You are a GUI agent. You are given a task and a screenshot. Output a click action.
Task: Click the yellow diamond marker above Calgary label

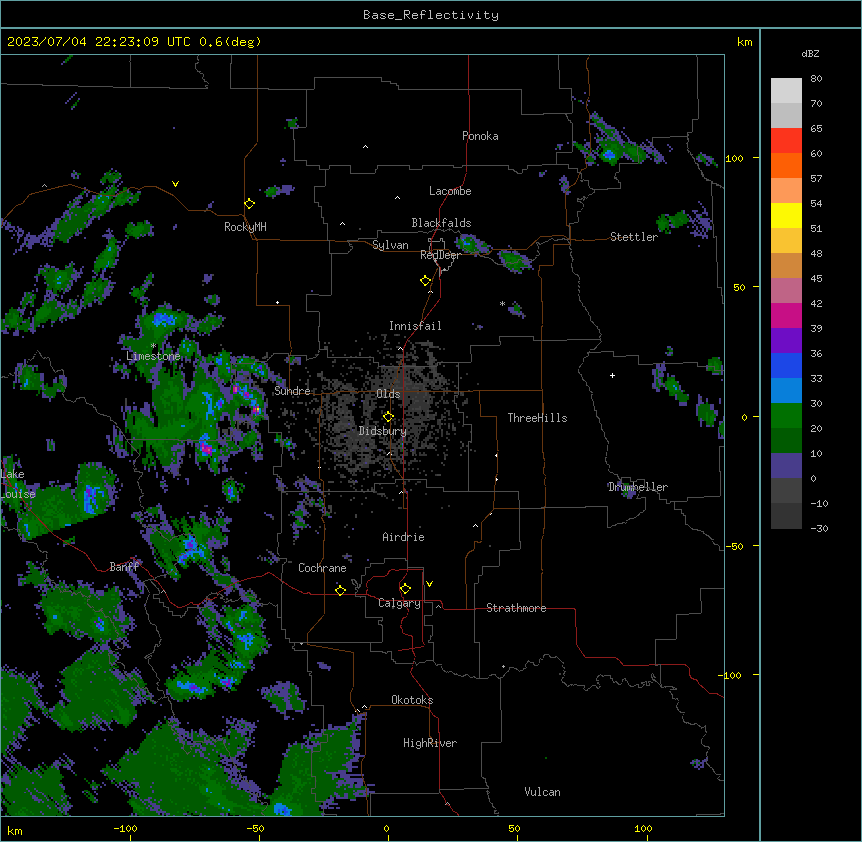tap(405, 589)
